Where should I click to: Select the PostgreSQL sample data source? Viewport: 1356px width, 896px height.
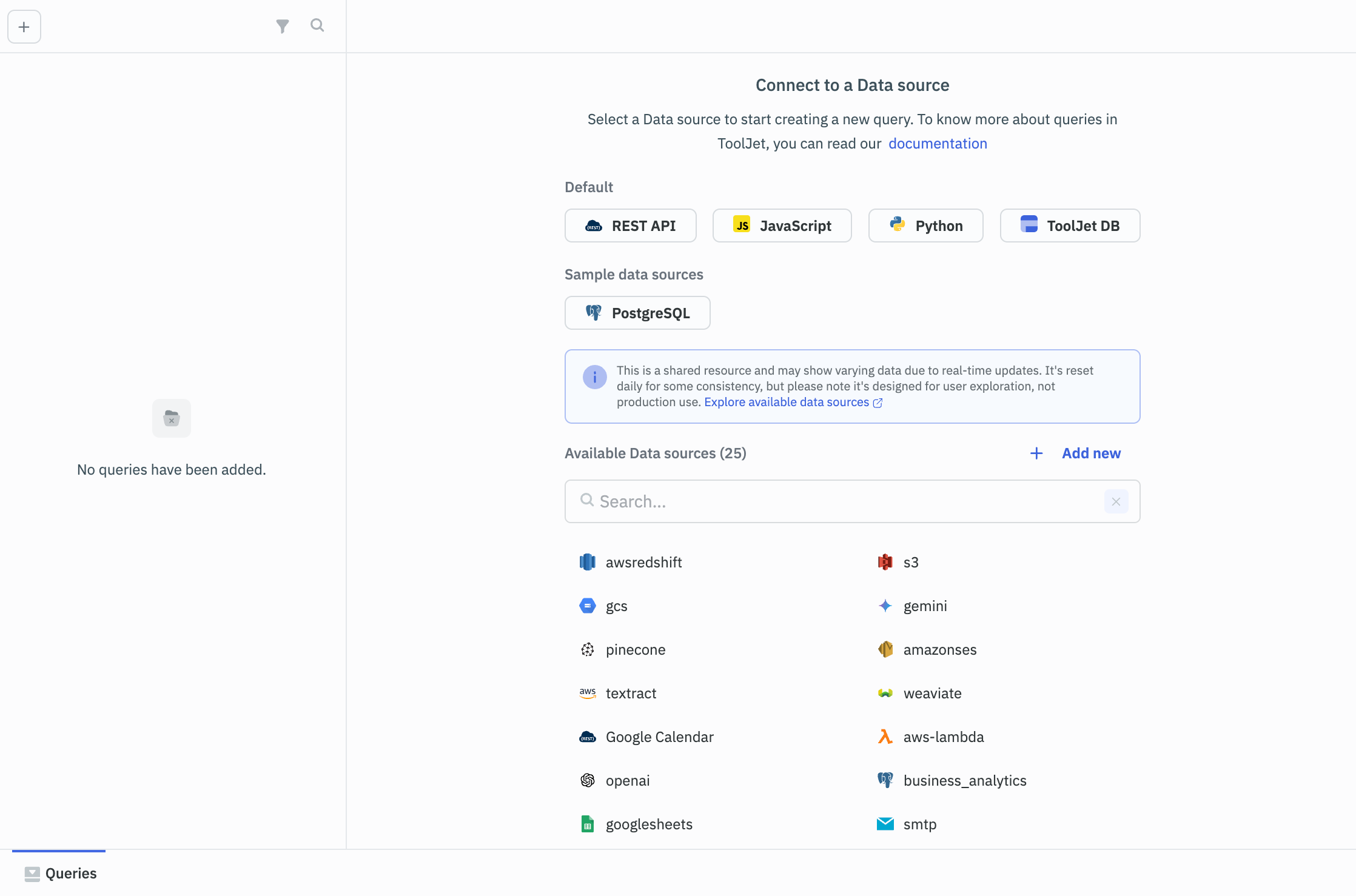pyautogui.click(x=637, y=313)
